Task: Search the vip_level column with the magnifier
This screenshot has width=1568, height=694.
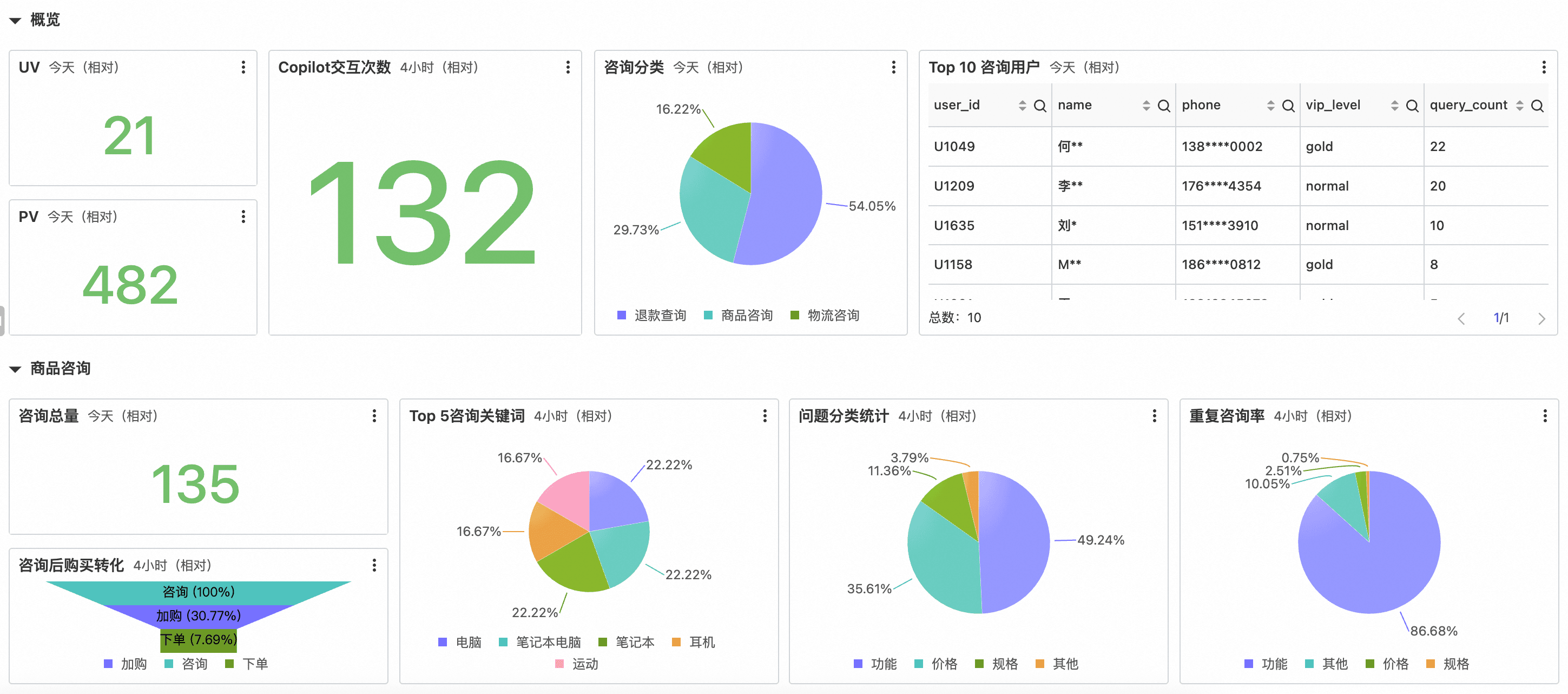Action: pyautogui.click(x=1412, y=106)
